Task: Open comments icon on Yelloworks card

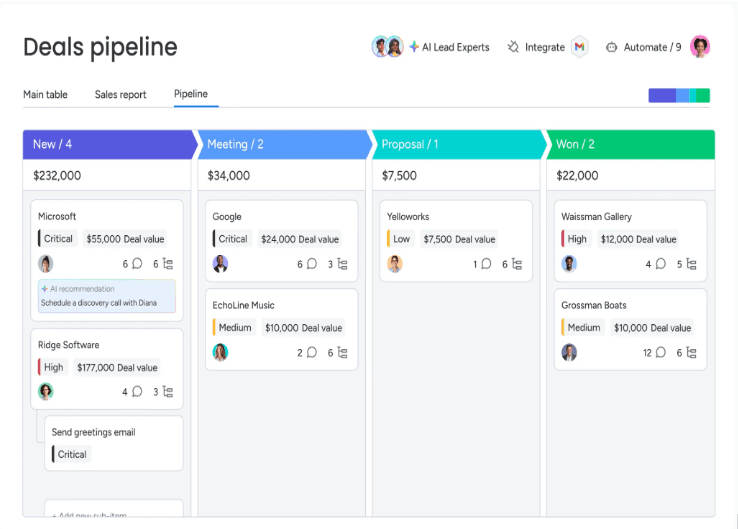Action: coord(486,264)
